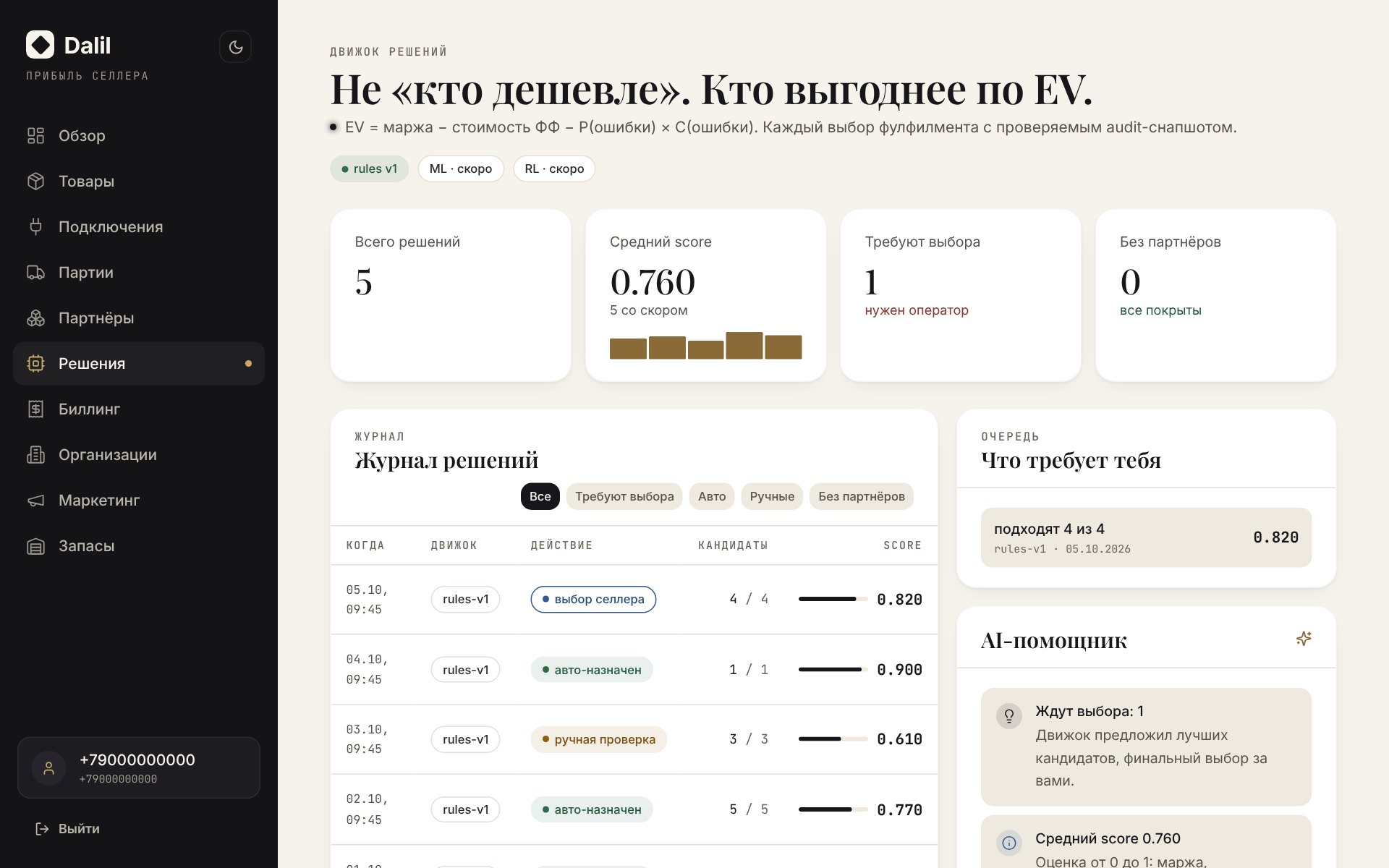Click the score bar for 0.770 row
This screenshot has height=868, width=1389.
point(833,809)
